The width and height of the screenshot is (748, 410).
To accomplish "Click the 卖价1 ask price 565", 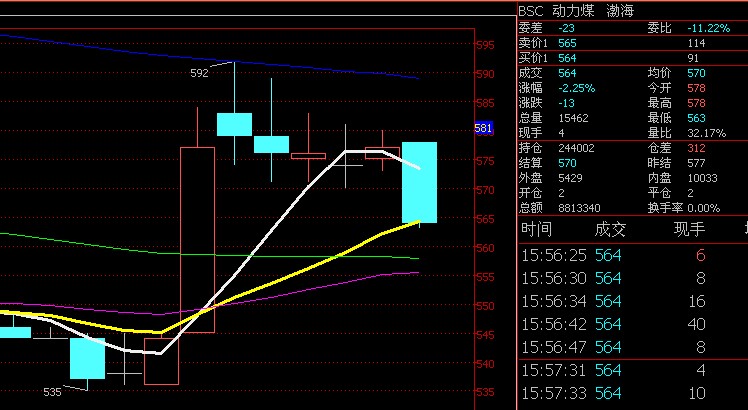I will [567, 43].
